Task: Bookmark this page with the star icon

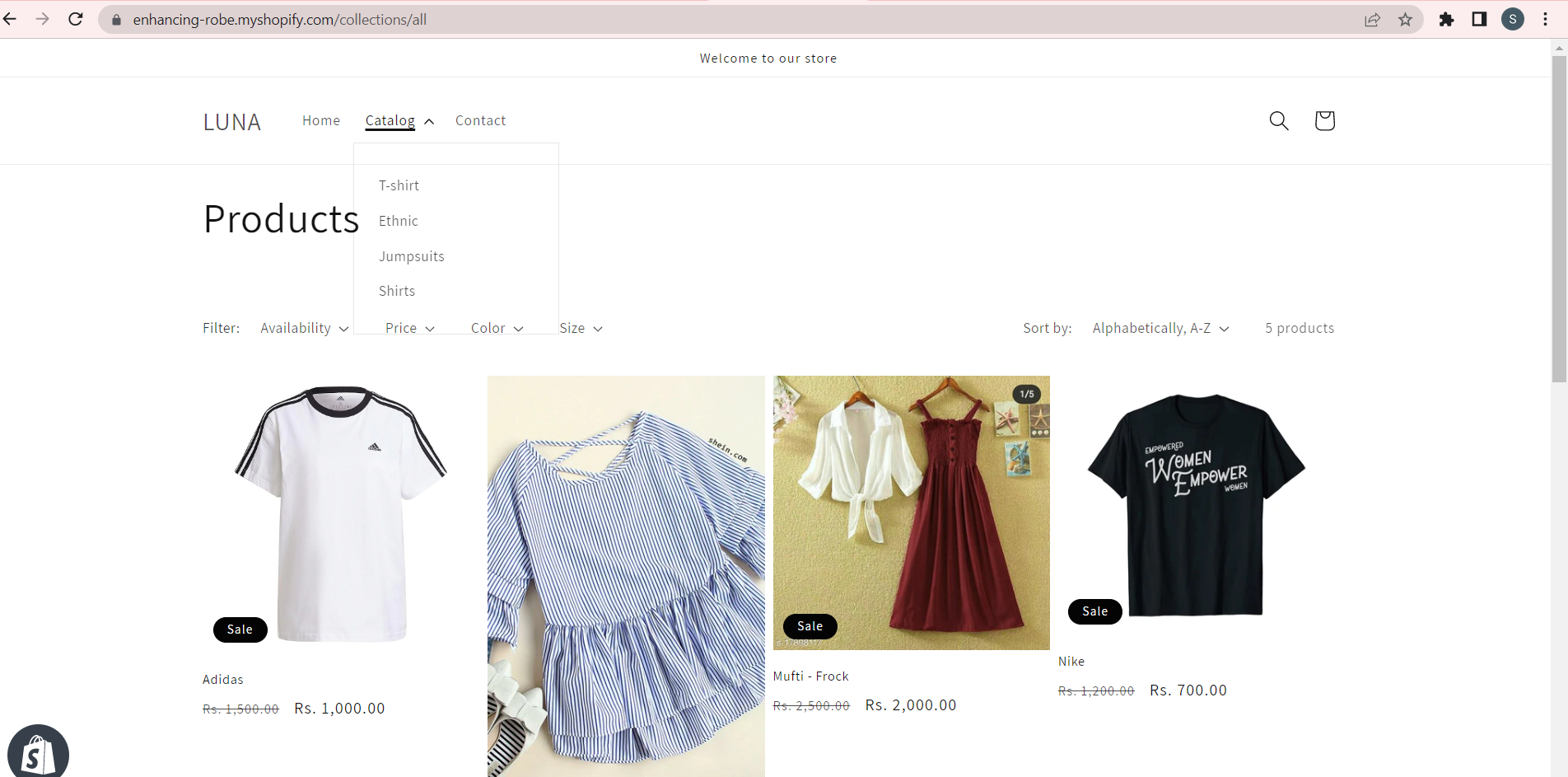Action: tap(1405, 20)
